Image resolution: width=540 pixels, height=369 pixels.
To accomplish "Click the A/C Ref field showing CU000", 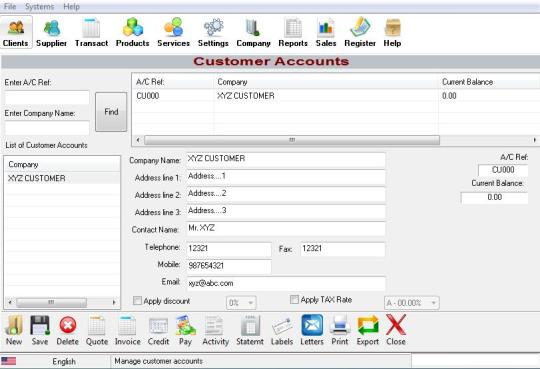I will pos(503,170).
